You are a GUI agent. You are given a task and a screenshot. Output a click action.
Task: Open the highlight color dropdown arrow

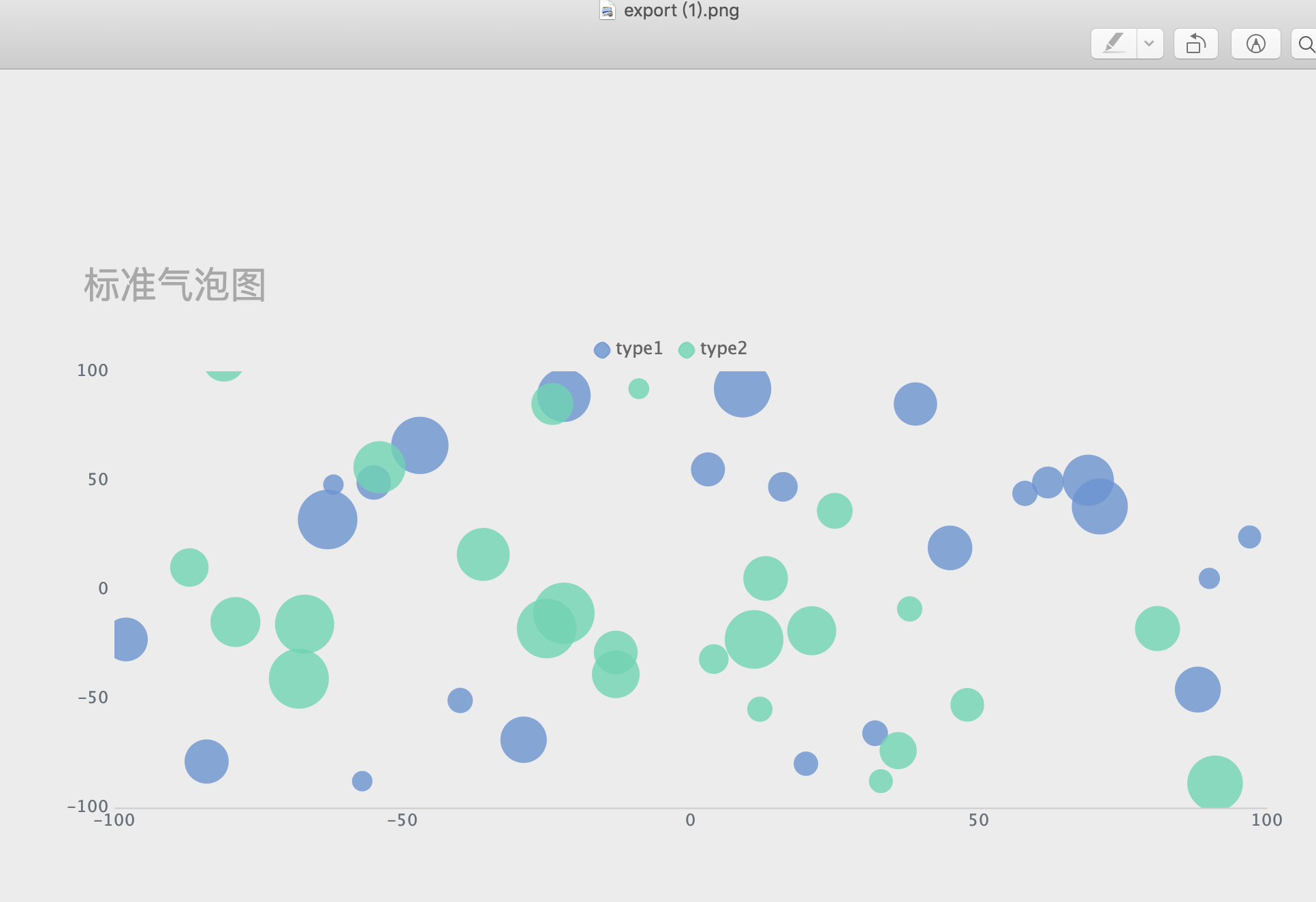[1150, 44]
